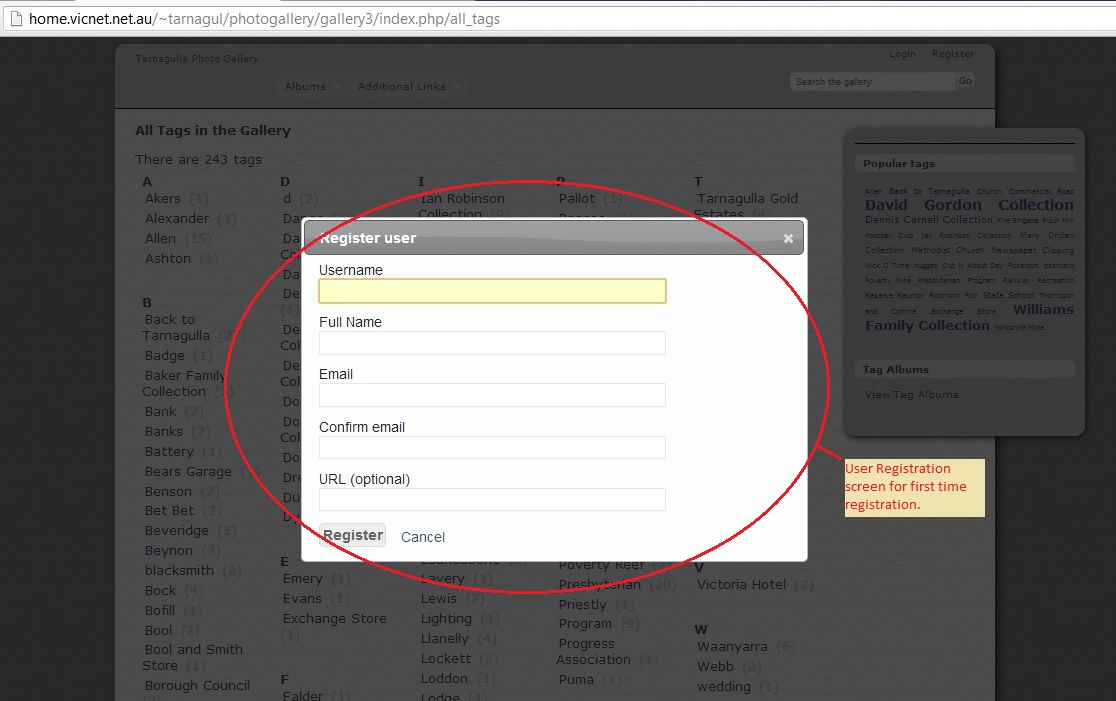
Task: Open the Lockett tag
Action: pyautogui.click(x=446, y=658)
